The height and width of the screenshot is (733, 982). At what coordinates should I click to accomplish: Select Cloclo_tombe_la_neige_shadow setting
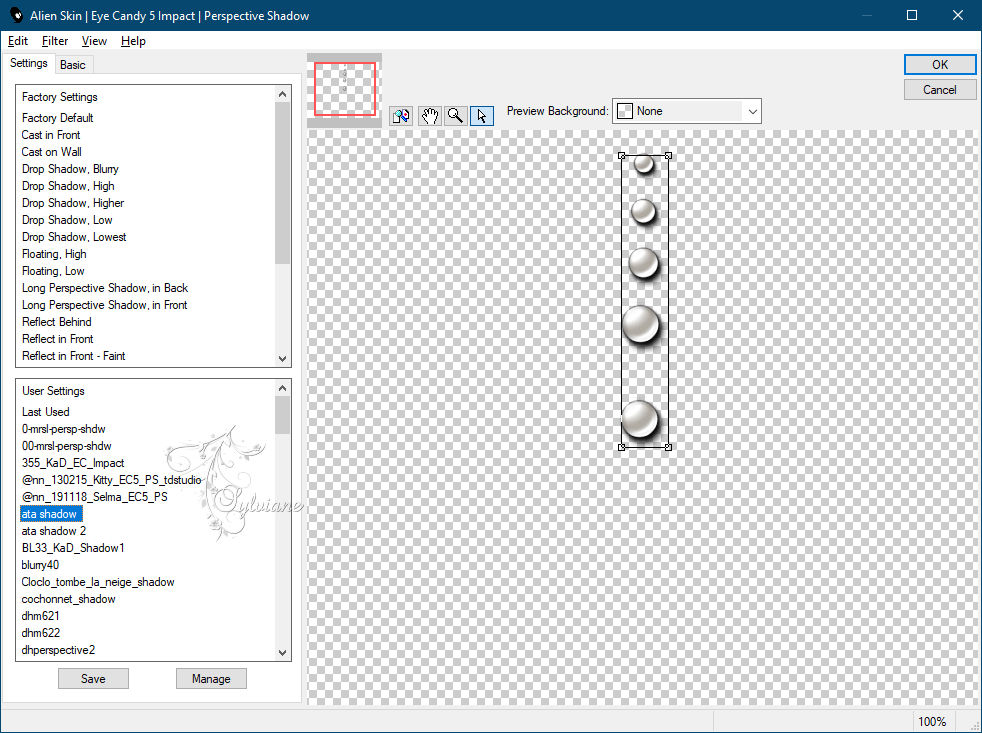pyautogui.click(x=98, y=581)
